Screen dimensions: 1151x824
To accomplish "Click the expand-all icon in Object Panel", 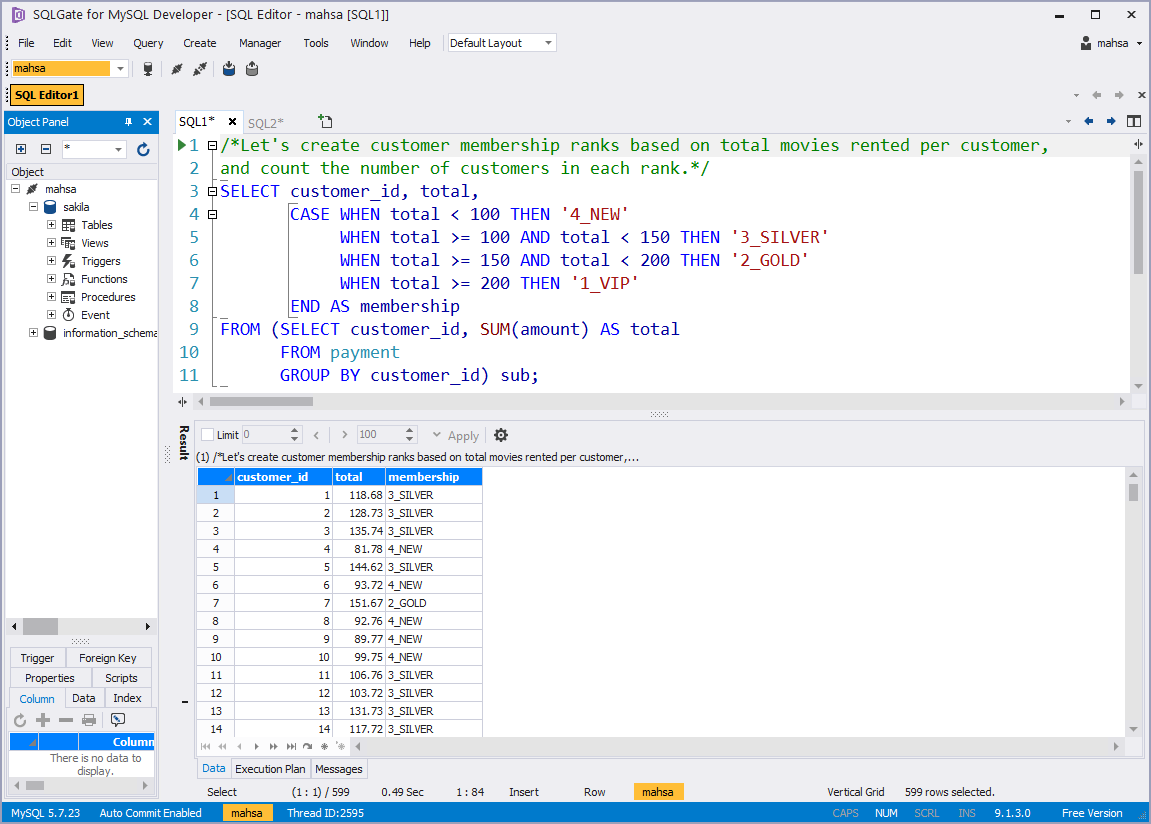I will point(21,148).
